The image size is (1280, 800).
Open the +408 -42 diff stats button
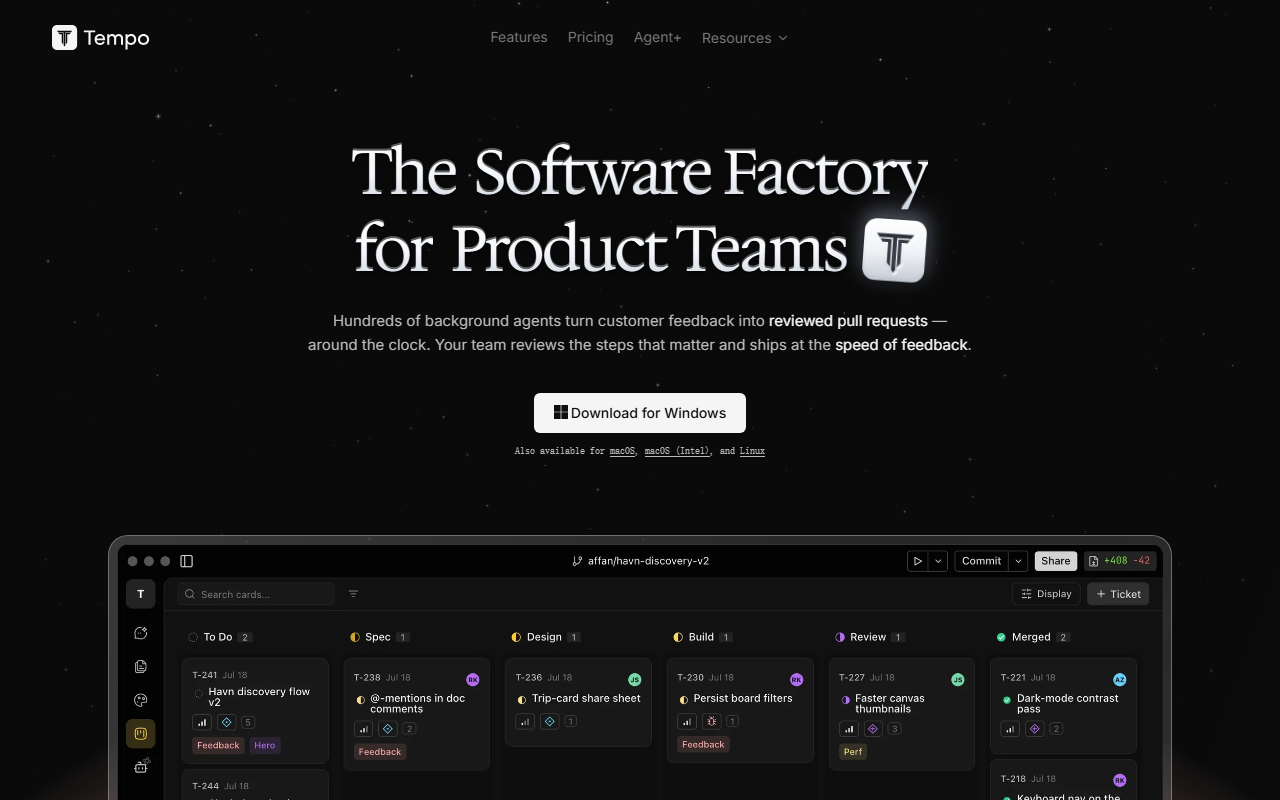click(x=1121, y=561)
